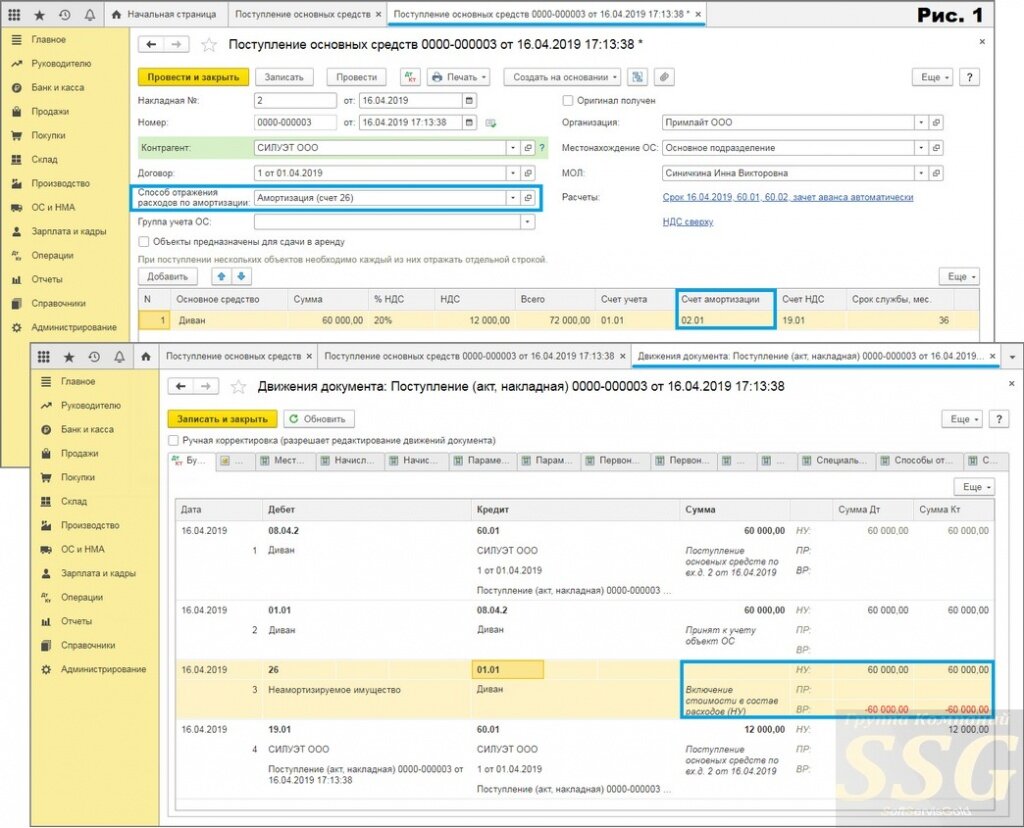Open Контрагент card via open icon
This screenshot has height=828, width=1024.
pyautogui.click(x=528, y=148)
